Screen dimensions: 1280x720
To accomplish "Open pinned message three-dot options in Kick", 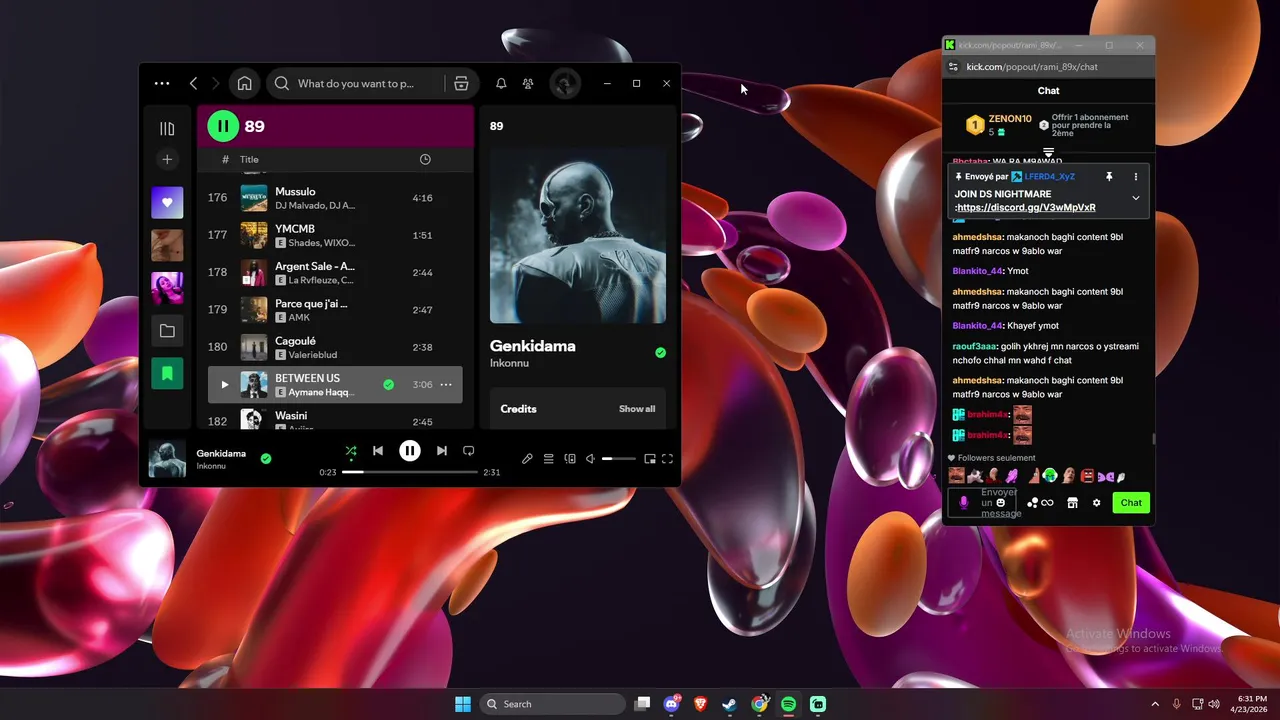I will point(1135,176).
